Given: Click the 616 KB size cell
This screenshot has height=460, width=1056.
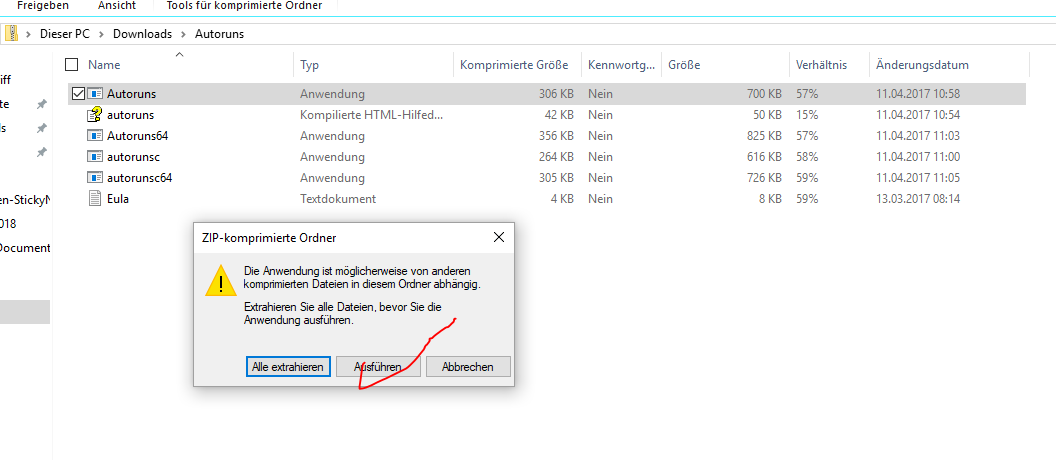Looking at the screenshot, I should [x=764, y=157].
